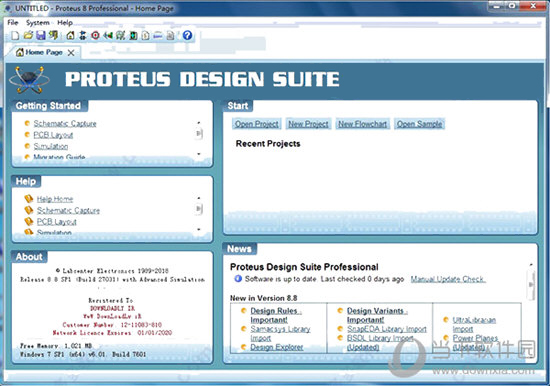This screenshot has height=386, width=550.
Task: Open PCB Layout with the red target icon
Action: tap(95, 35)
